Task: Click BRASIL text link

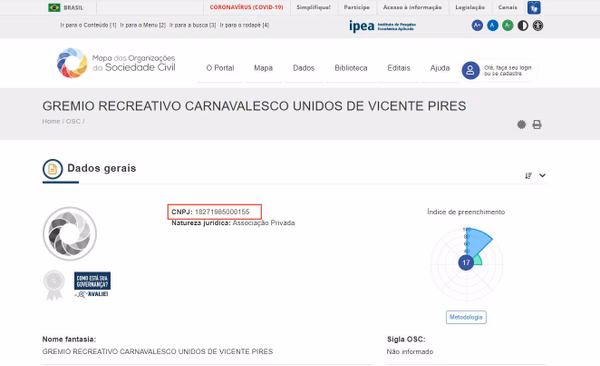Action: click(73, 8)
